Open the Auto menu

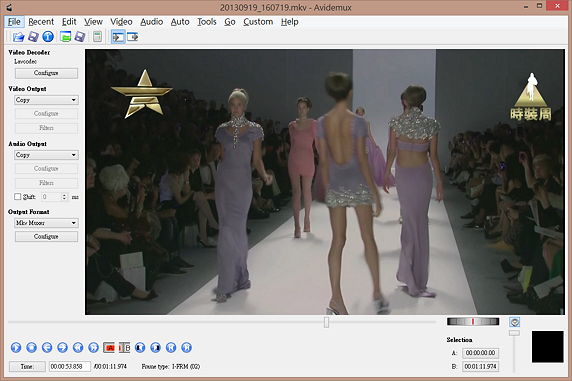tap(180, 22)
